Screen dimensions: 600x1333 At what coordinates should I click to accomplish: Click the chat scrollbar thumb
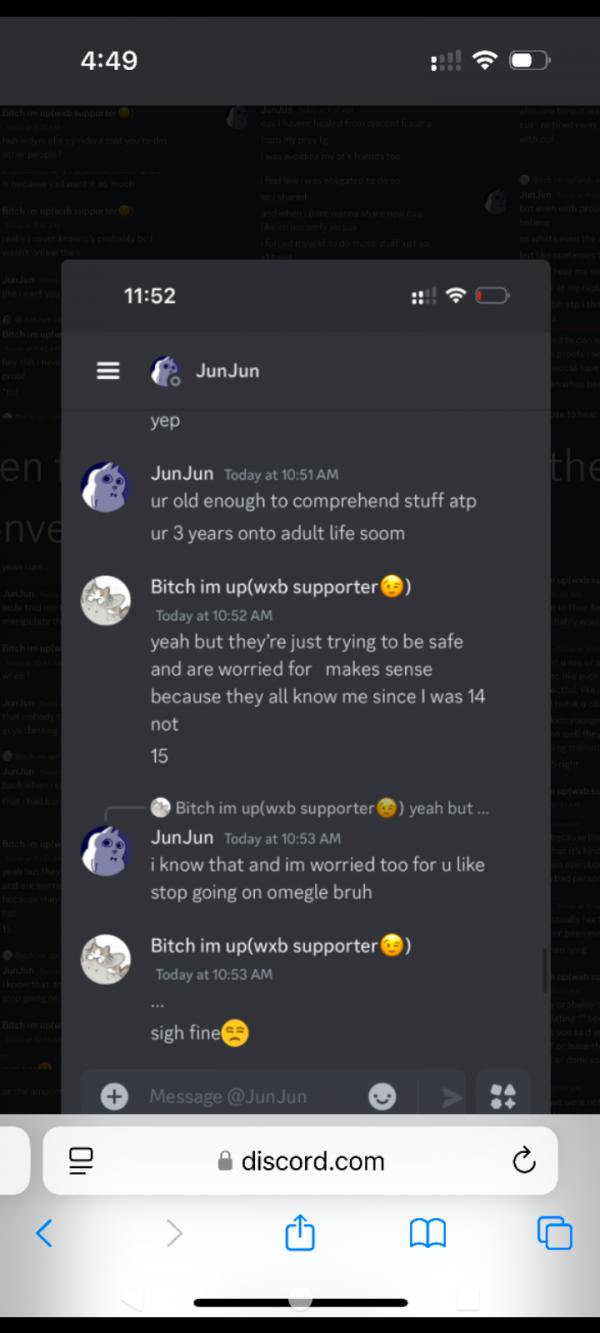(x=545, y=971)
